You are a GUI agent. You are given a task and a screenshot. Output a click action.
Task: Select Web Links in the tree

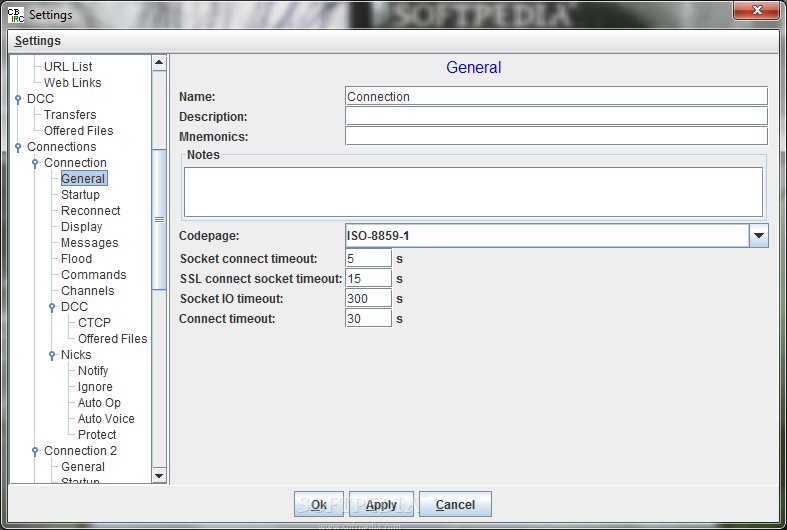[72, 83]
